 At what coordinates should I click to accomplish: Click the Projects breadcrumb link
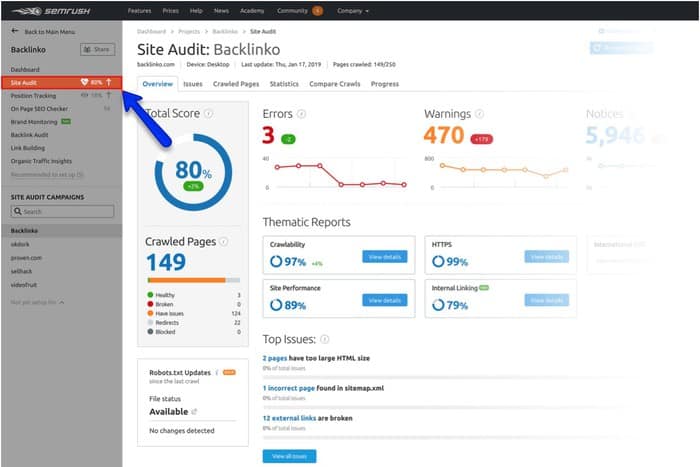[189, 31]
